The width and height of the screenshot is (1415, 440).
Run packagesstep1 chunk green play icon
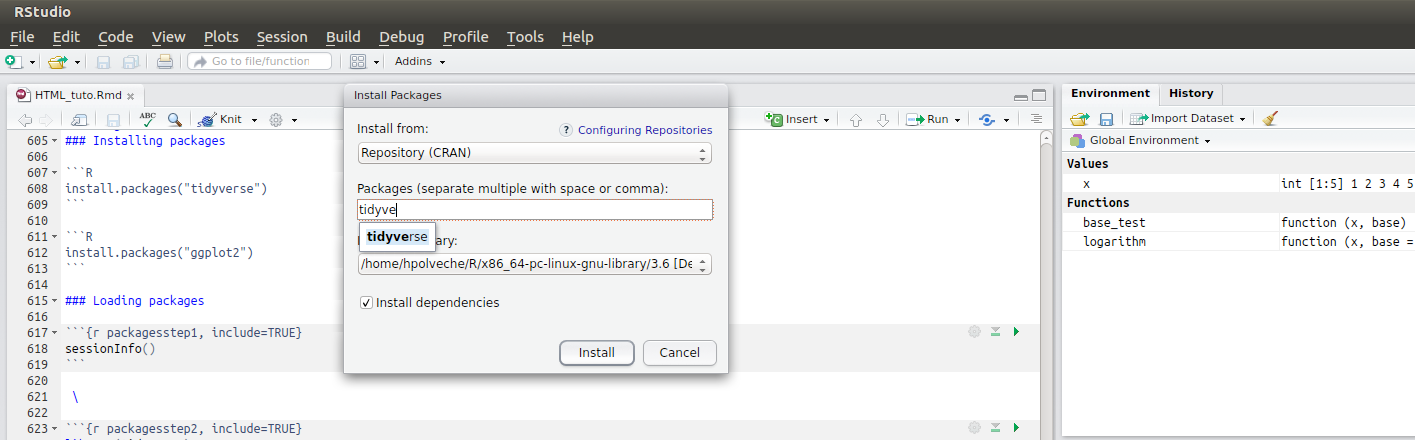coord(1016,331)
